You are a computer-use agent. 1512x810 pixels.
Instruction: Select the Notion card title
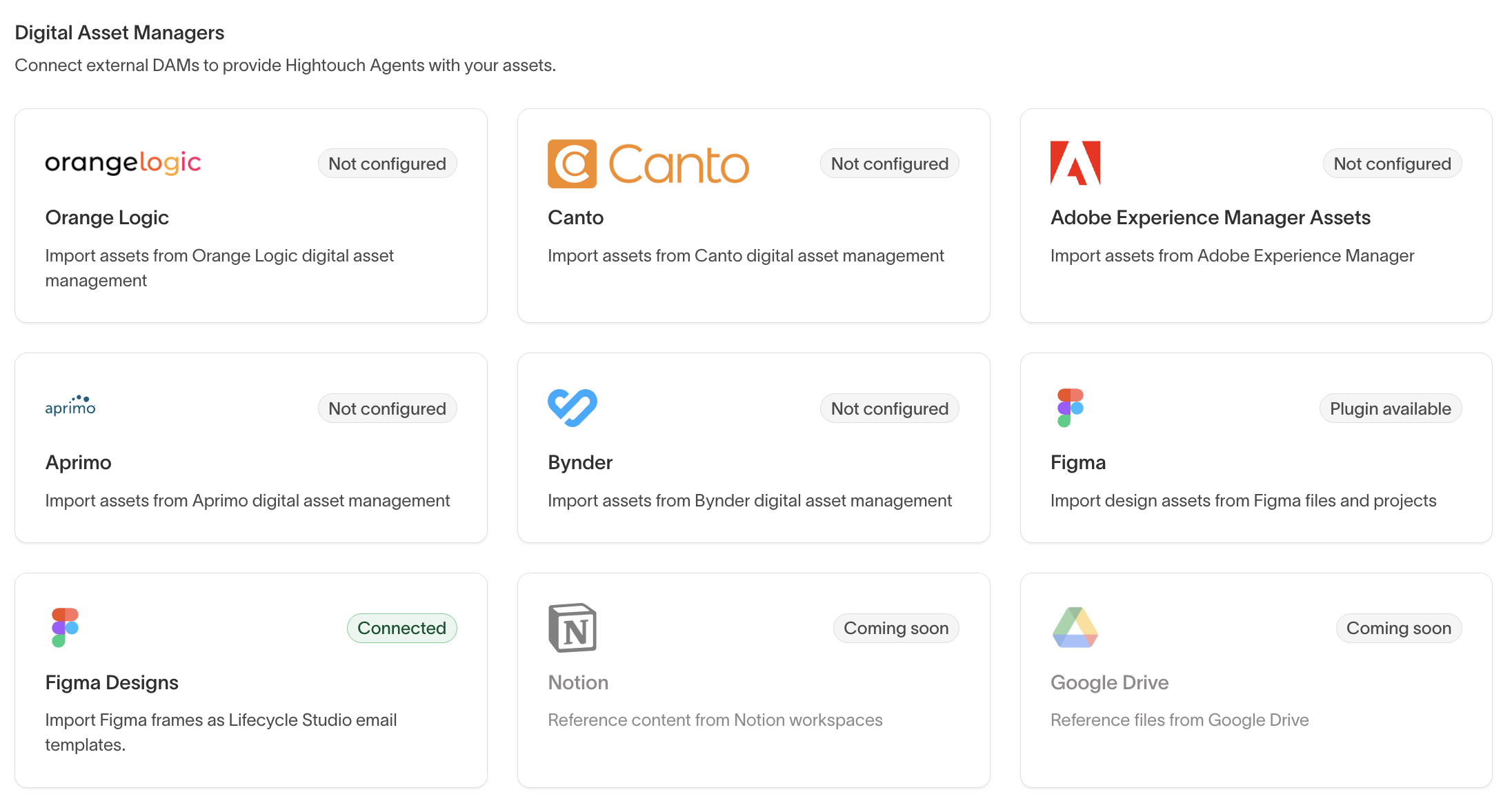578,682
